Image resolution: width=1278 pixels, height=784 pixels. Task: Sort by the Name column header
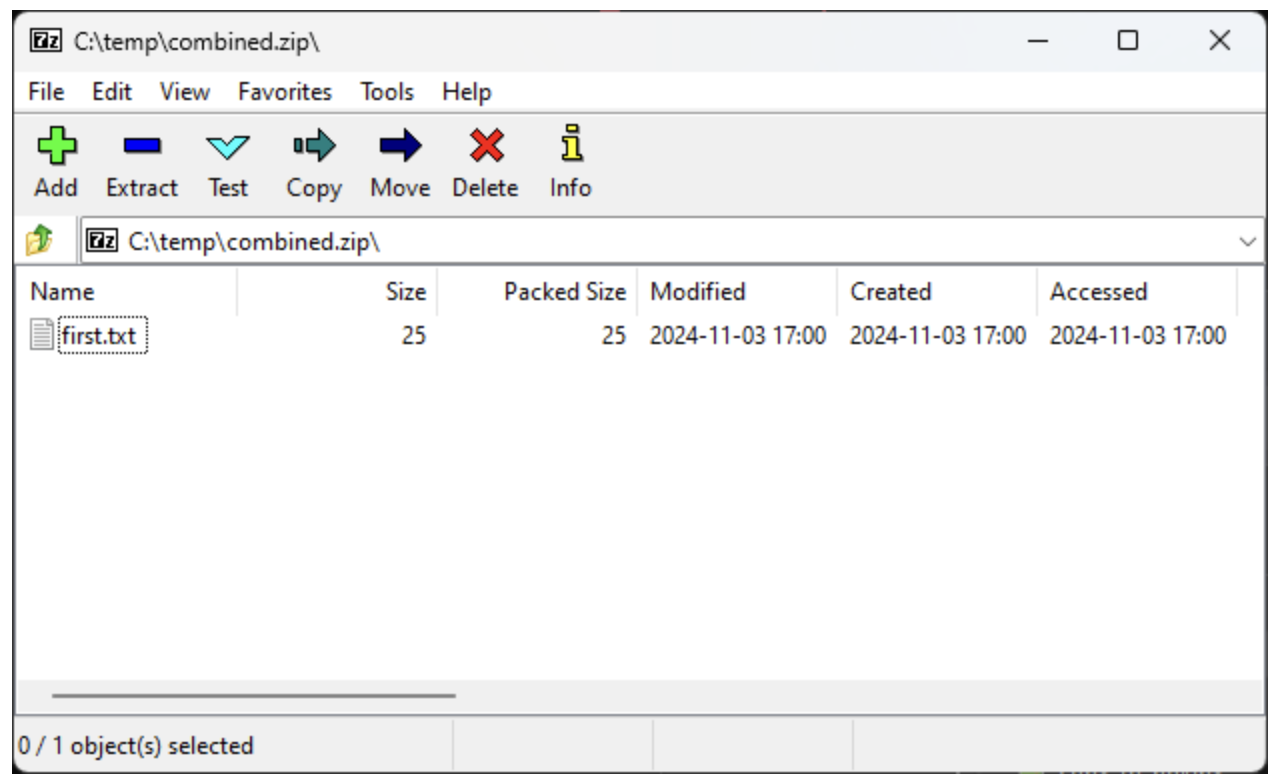126,292
